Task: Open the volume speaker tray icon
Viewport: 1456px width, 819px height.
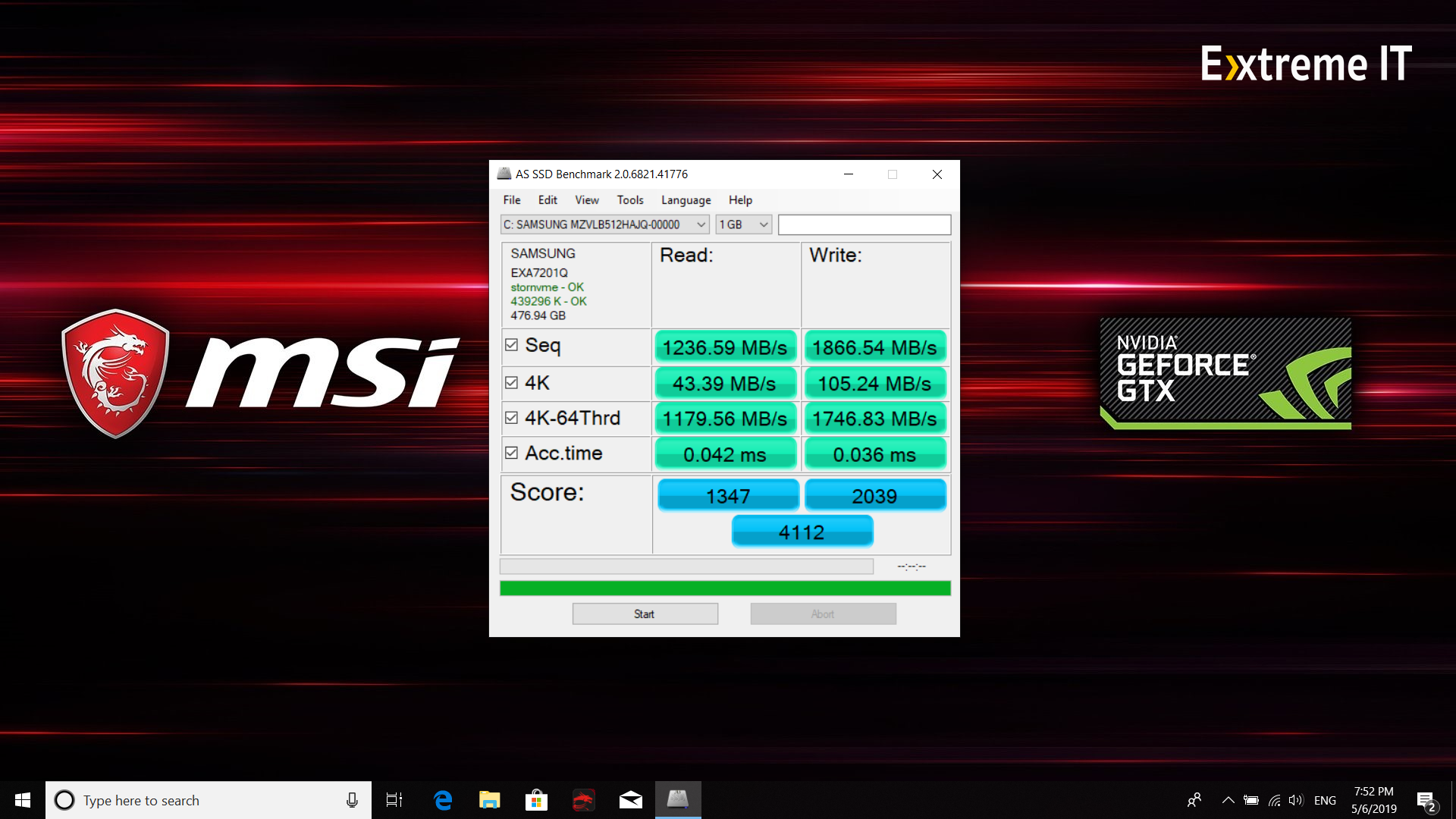Action: pyautogui.click(x=1296, y=800)
